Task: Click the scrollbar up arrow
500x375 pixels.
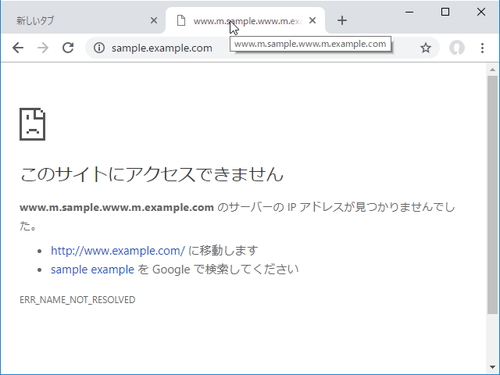Action: [x=493, y=70]
